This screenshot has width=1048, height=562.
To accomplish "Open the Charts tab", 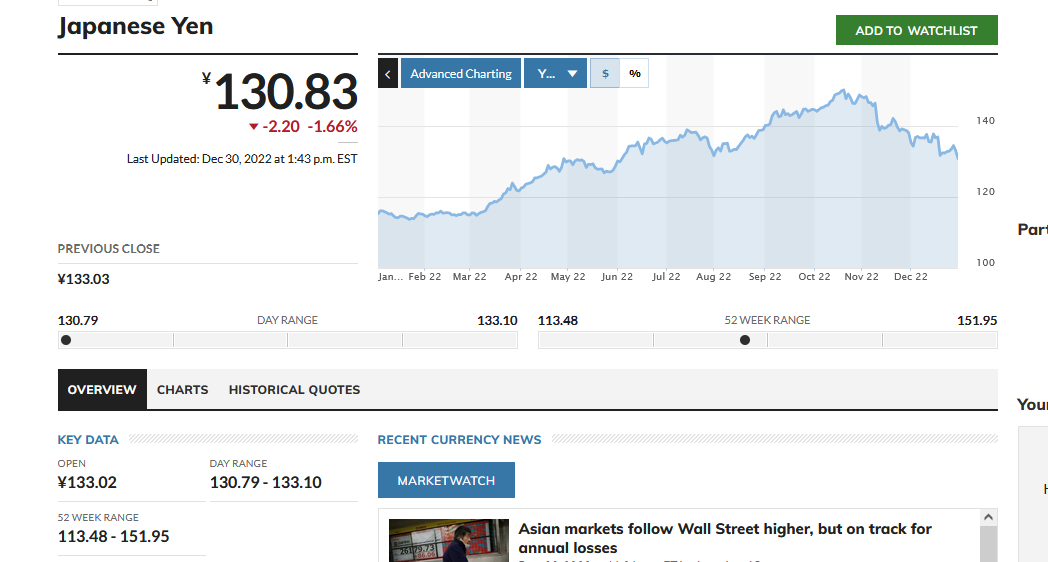I will pyautogui.click(x=182, y=390).
